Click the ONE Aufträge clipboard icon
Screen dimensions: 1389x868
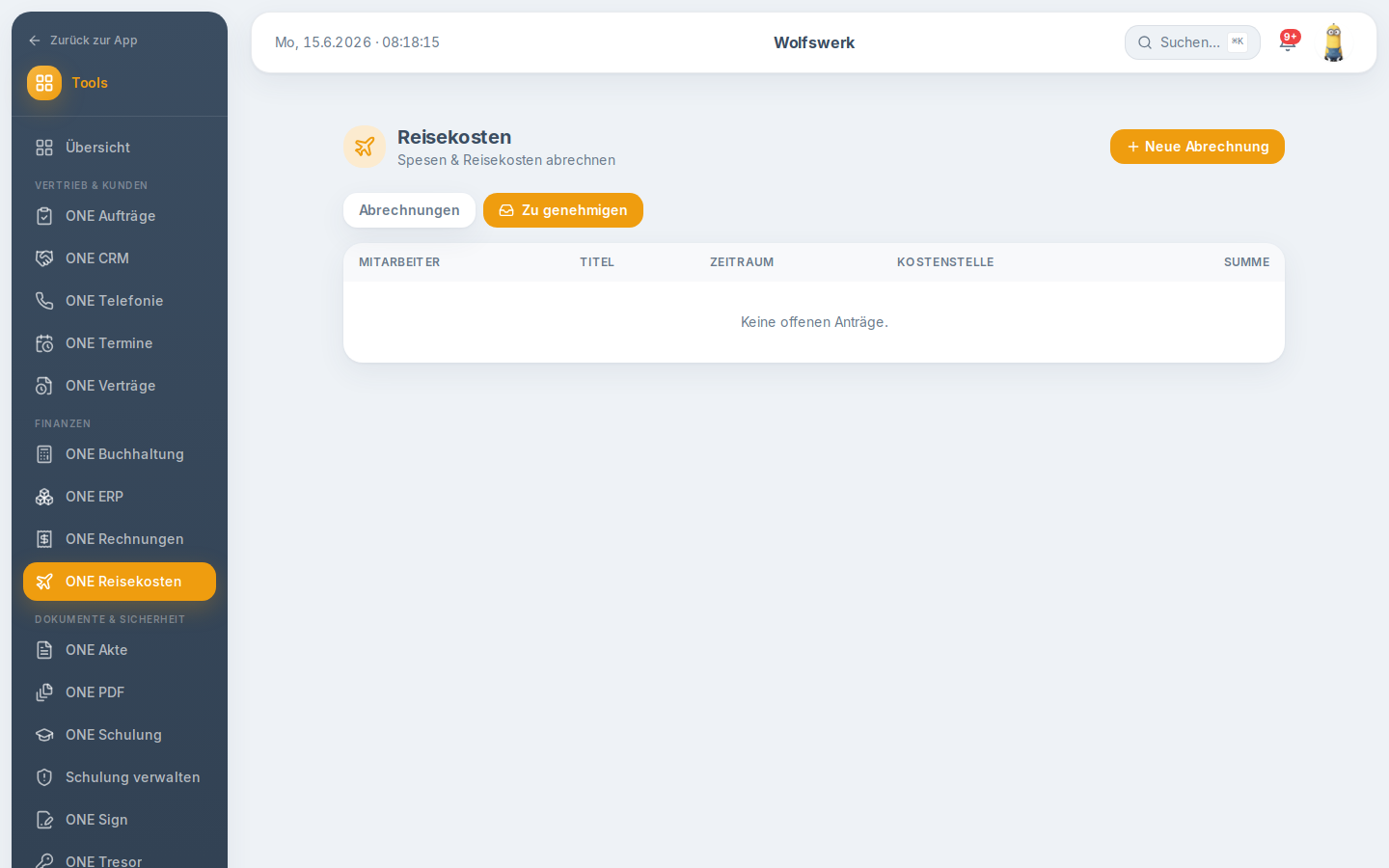[44, 216]
